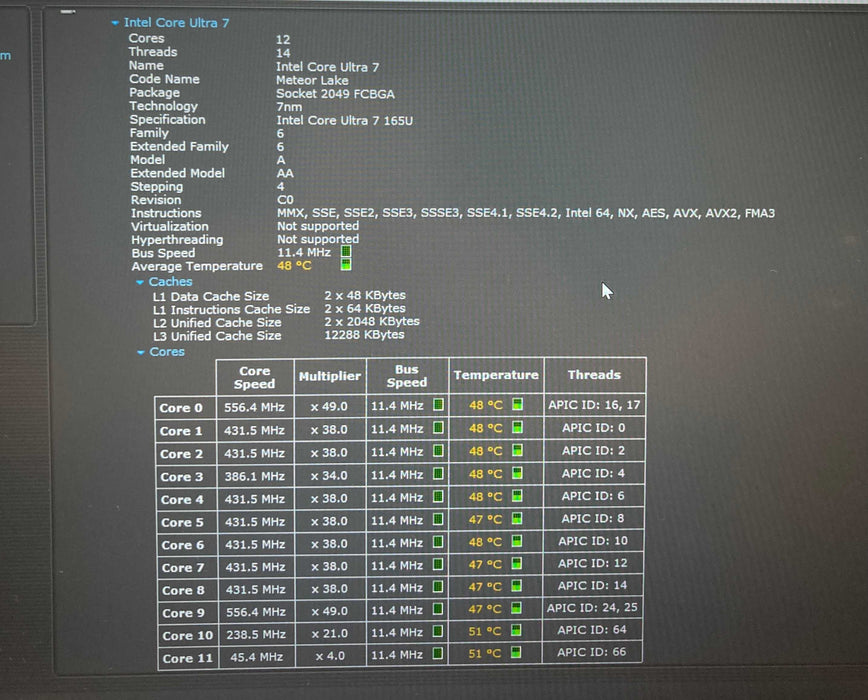Click Core 10 temperature graph icon
The height and width of the screenshot is (700, 868).
(x=516, y=630)
